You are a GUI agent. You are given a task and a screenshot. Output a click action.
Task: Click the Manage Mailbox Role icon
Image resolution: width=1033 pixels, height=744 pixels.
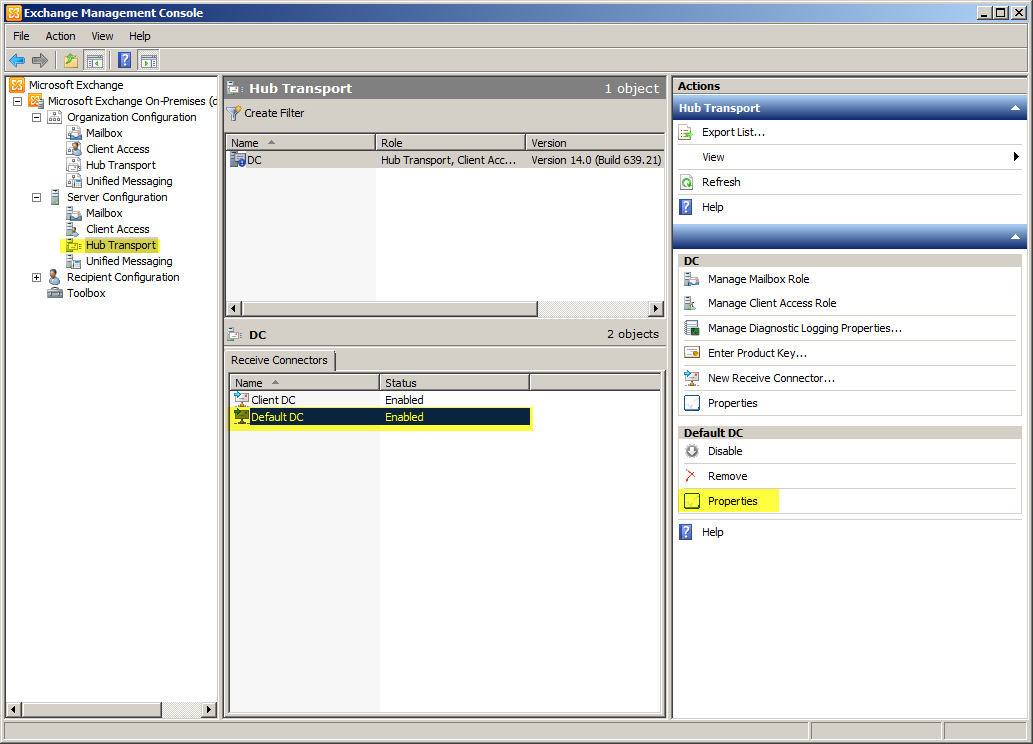[x=691, y=279]
